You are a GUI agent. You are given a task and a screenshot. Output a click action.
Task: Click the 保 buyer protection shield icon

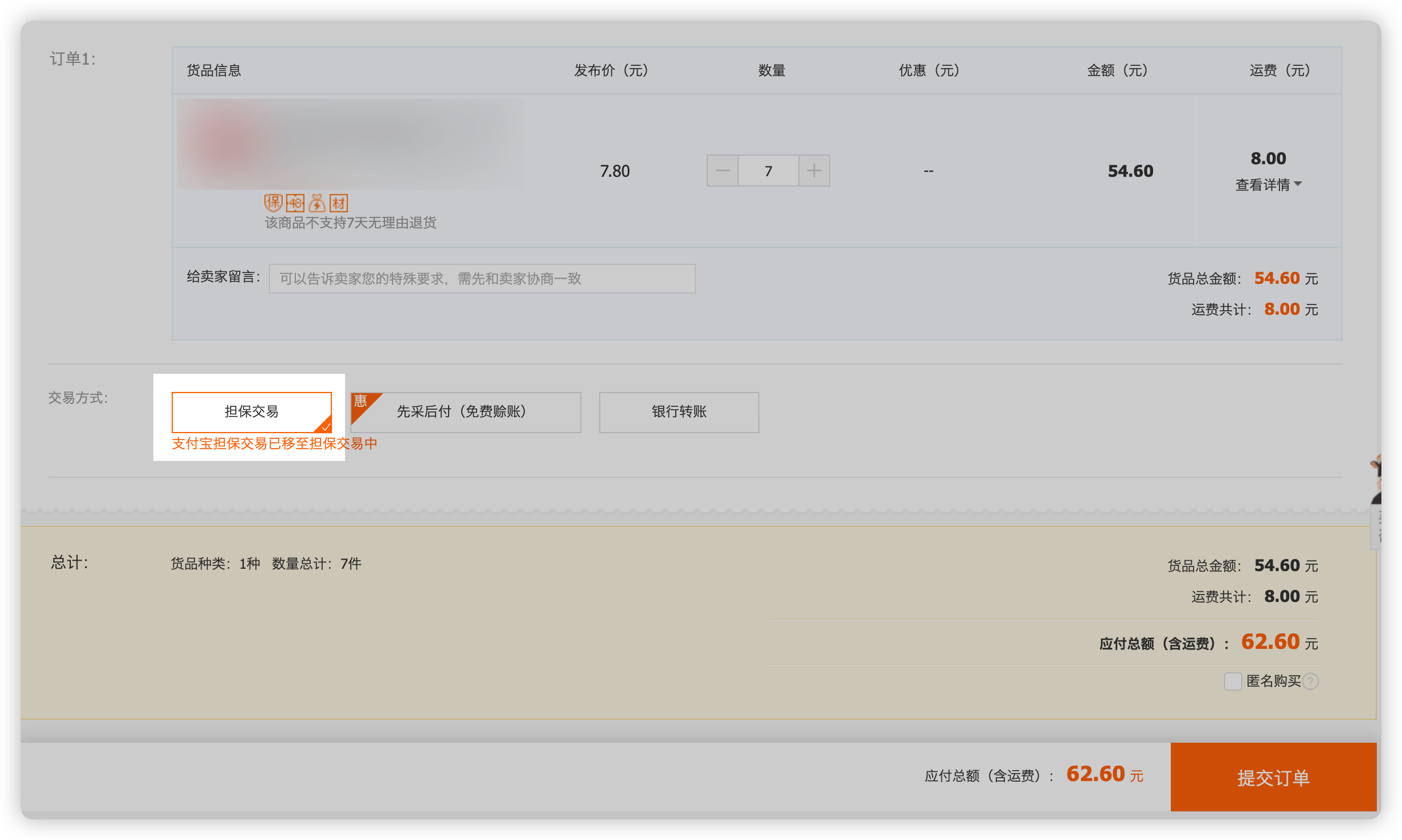pos(273,203)
